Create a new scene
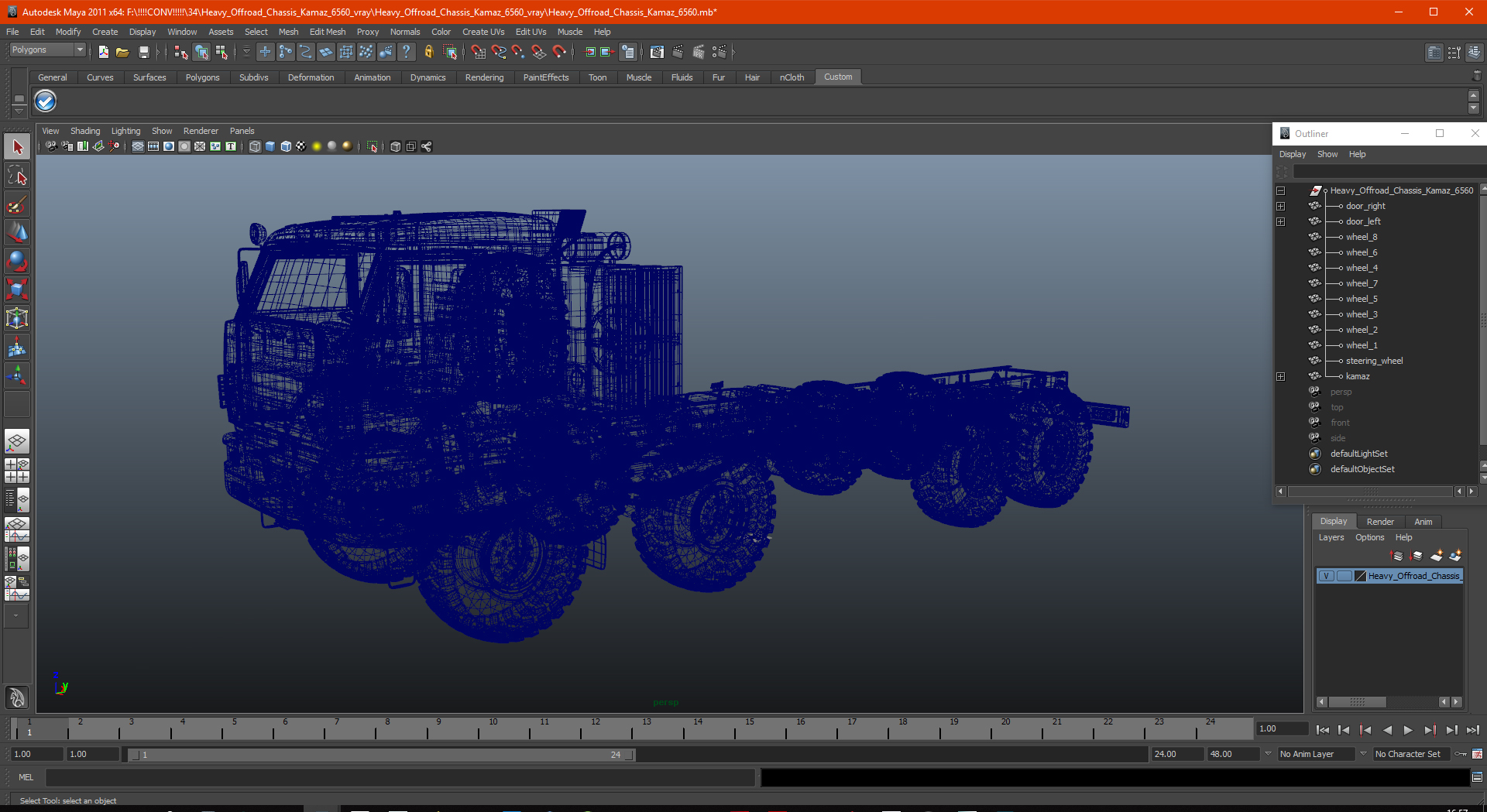The width and height of the screenshot is (1487, 812). point(103,52)
